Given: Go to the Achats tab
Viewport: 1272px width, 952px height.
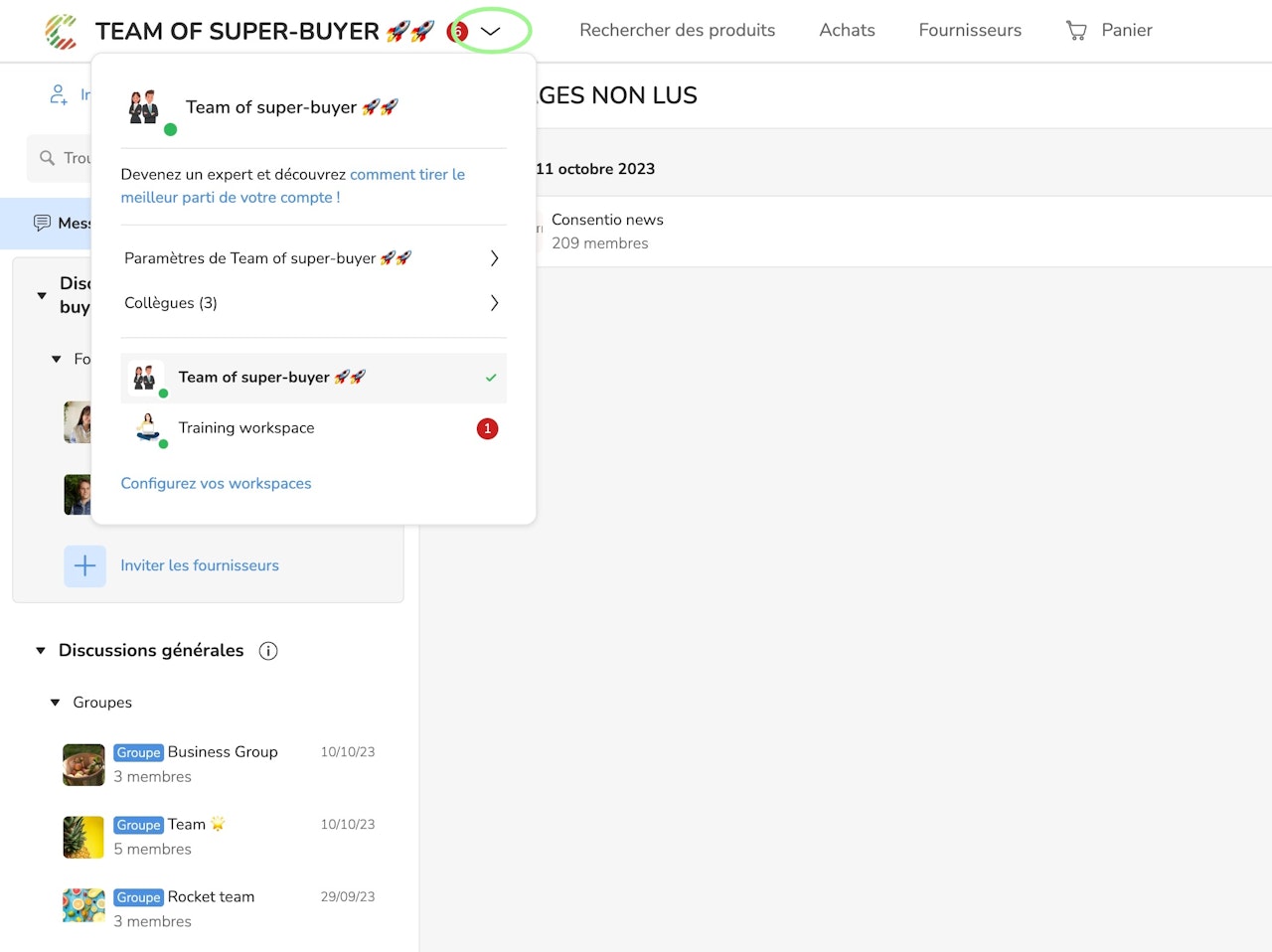Looking at the screenshot, I should pos(847,30).
